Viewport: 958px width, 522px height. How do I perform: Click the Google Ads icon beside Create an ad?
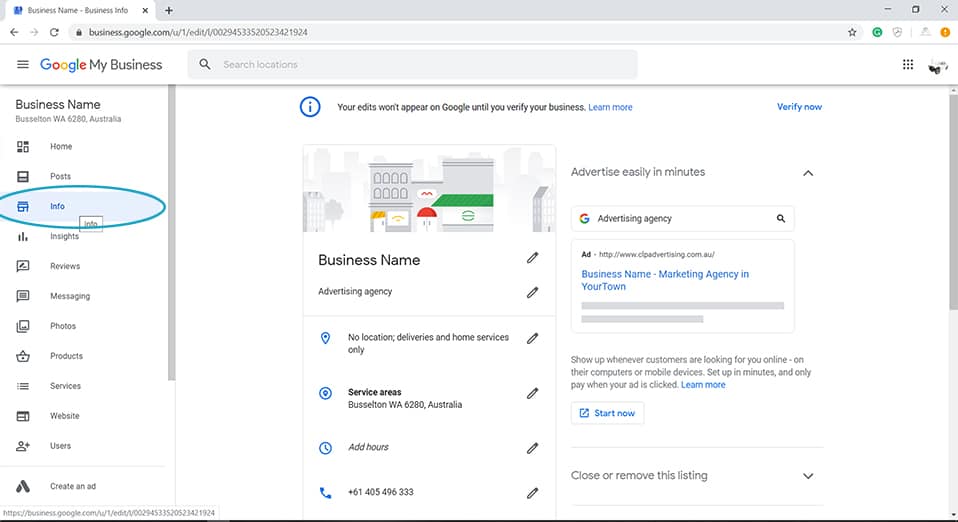pos(23,487)
